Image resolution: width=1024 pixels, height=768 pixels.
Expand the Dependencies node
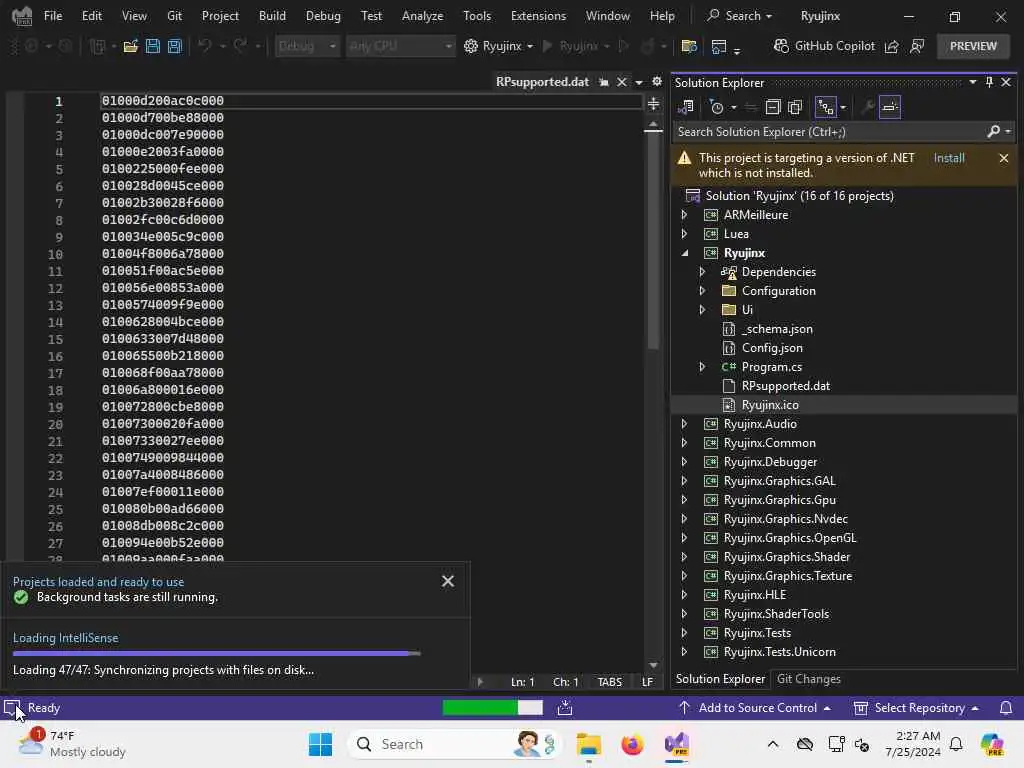pyautogui.click(x=702, y=272)
